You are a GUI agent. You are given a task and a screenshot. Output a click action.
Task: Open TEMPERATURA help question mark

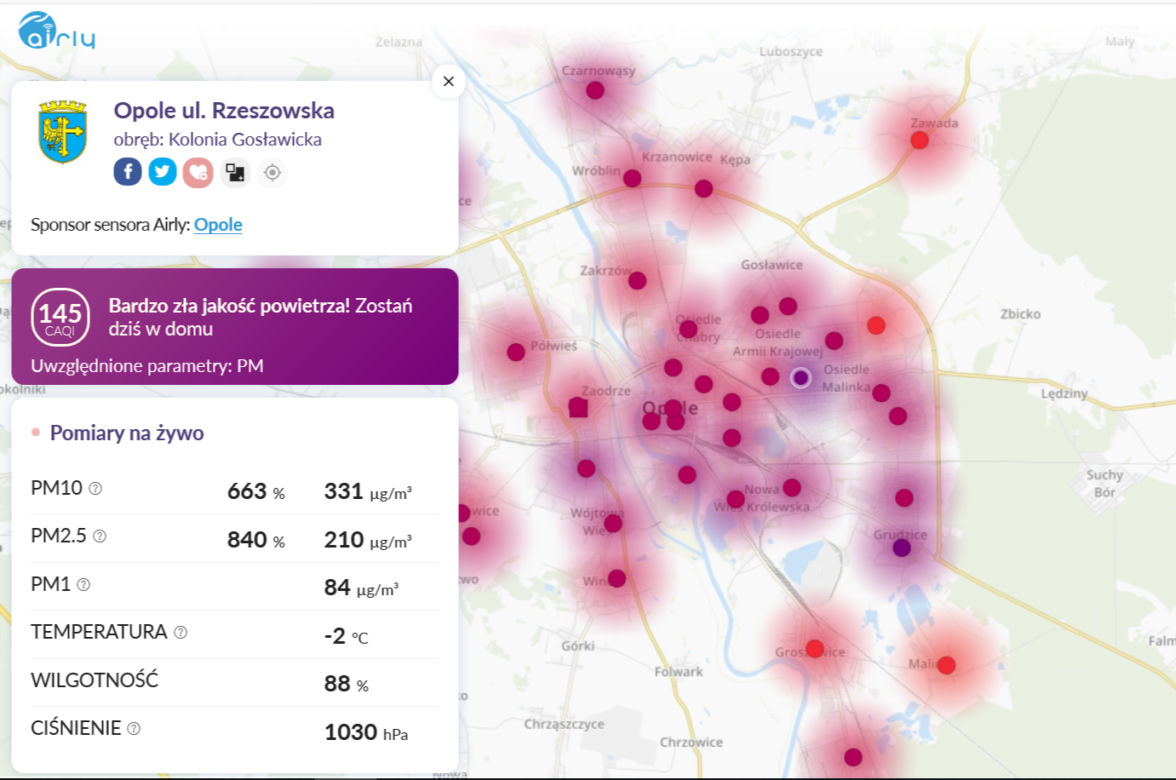180,632
